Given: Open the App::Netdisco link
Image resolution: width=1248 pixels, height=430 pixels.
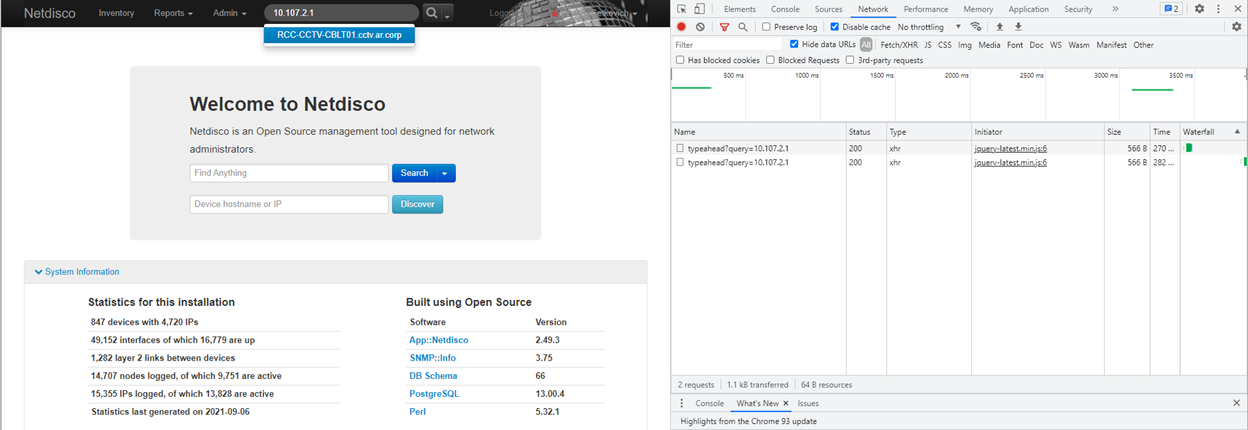Looking at the screenshot, I should tap(439, 340).
